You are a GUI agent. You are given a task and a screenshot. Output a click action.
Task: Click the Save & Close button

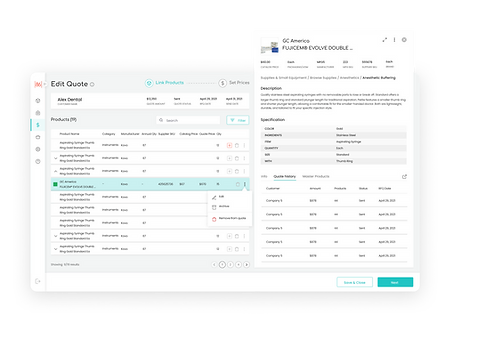point(355,282)
